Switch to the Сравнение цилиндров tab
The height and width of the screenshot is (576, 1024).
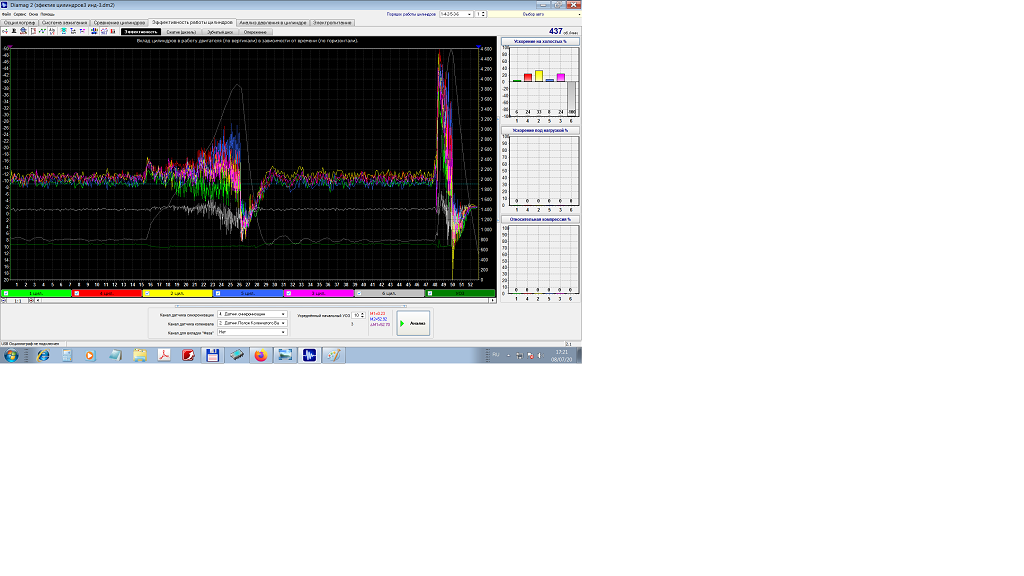click(119, 21)
